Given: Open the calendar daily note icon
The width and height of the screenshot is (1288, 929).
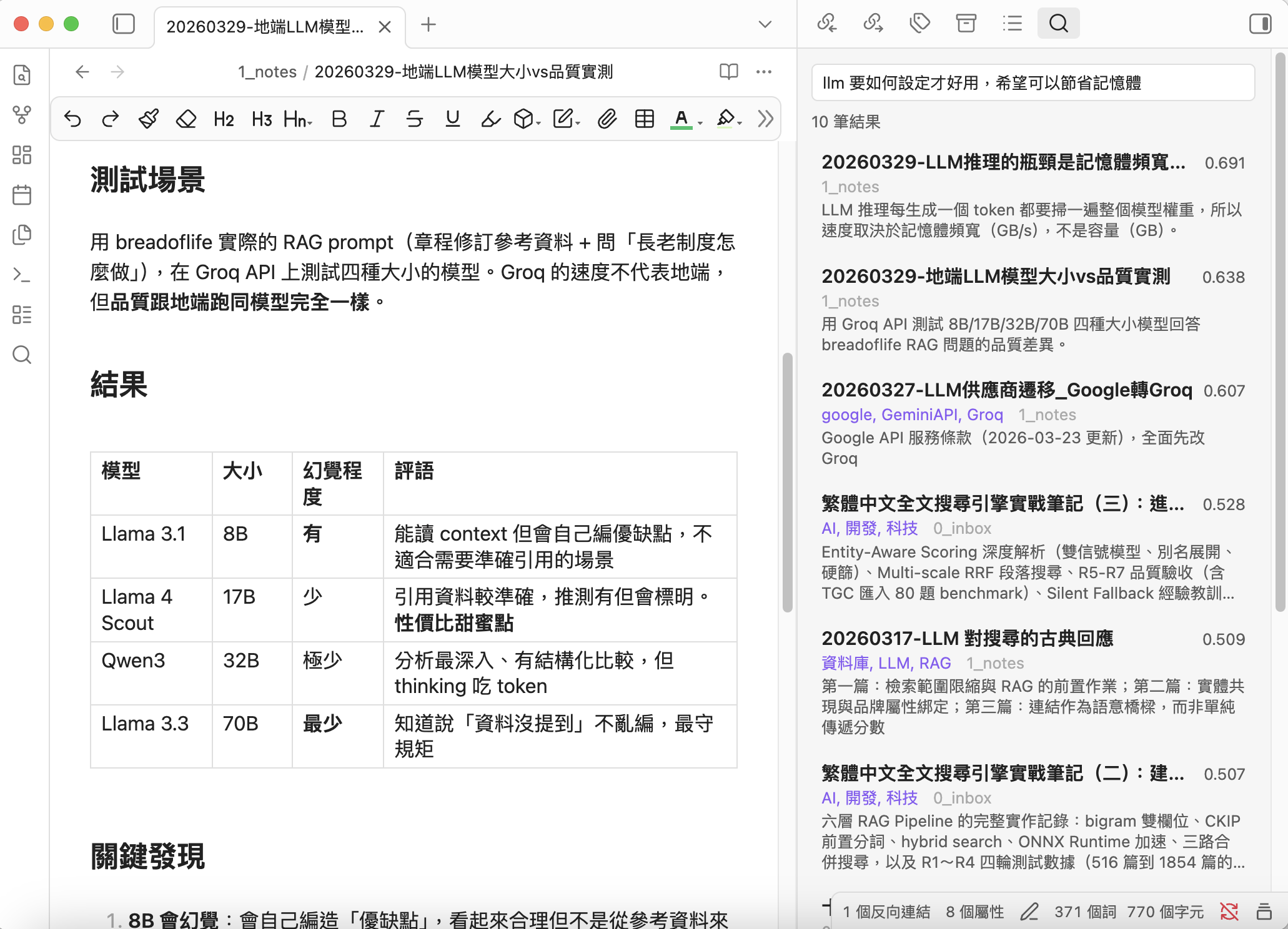Looking at the screenshot, I should [x=22, y=195].
